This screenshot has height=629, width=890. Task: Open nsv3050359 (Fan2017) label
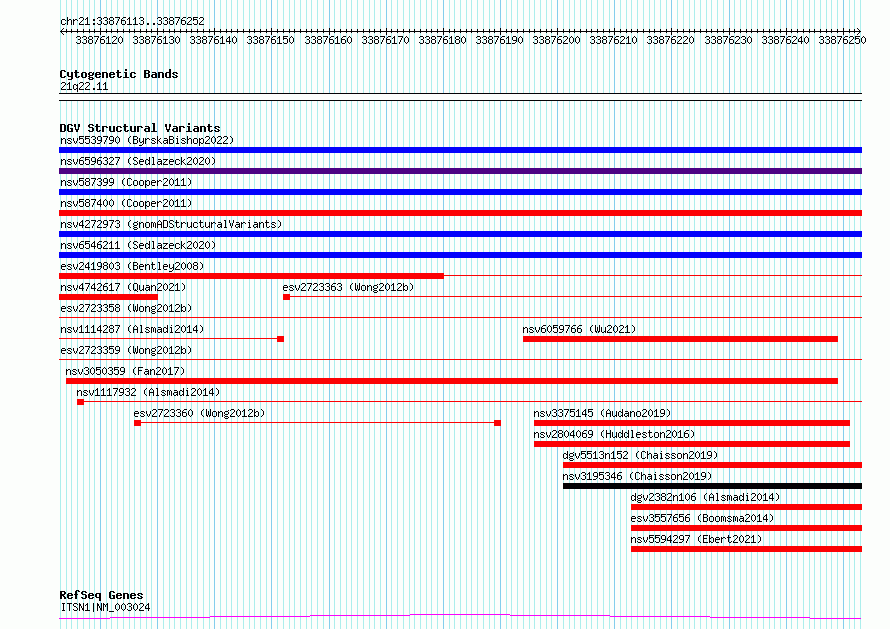point(125,371)
